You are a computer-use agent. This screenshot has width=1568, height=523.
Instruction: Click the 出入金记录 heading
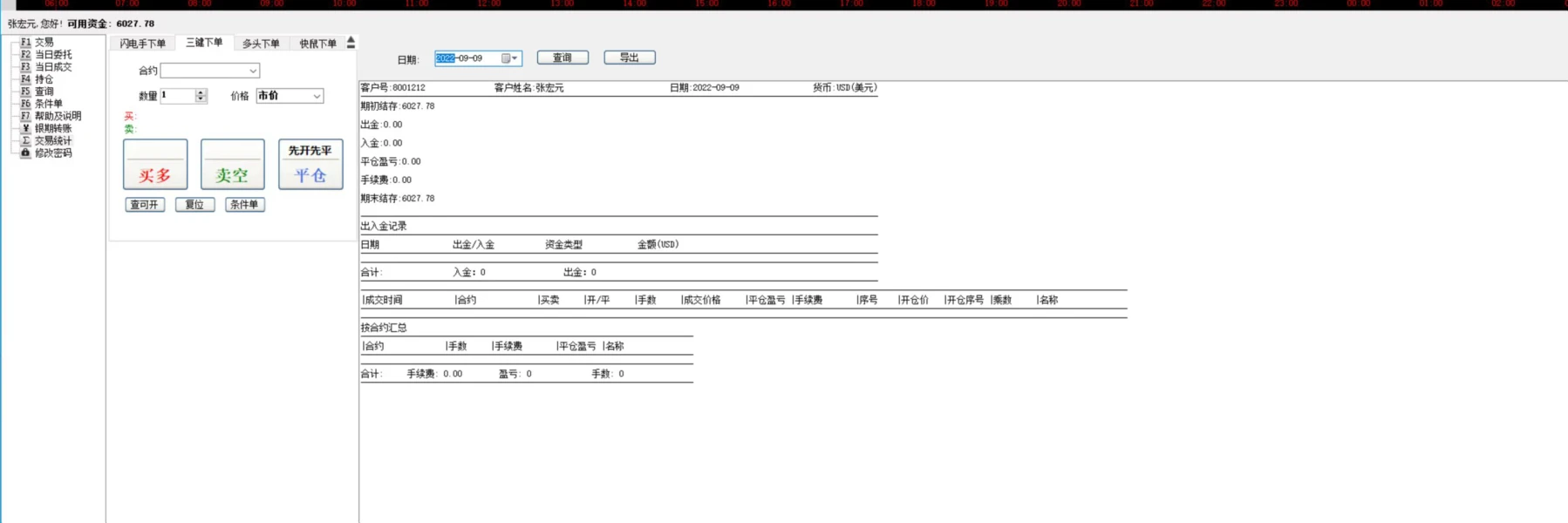pyautogui.click(x=384, y=226)
